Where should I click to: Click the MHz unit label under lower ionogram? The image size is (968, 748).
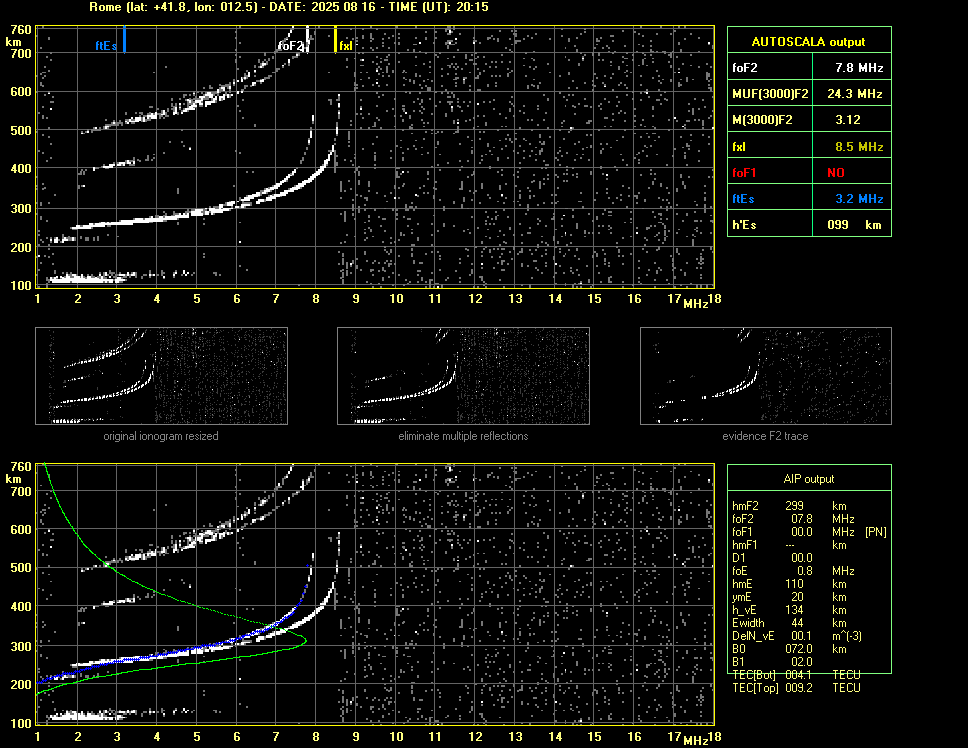[x=695, y=740]
